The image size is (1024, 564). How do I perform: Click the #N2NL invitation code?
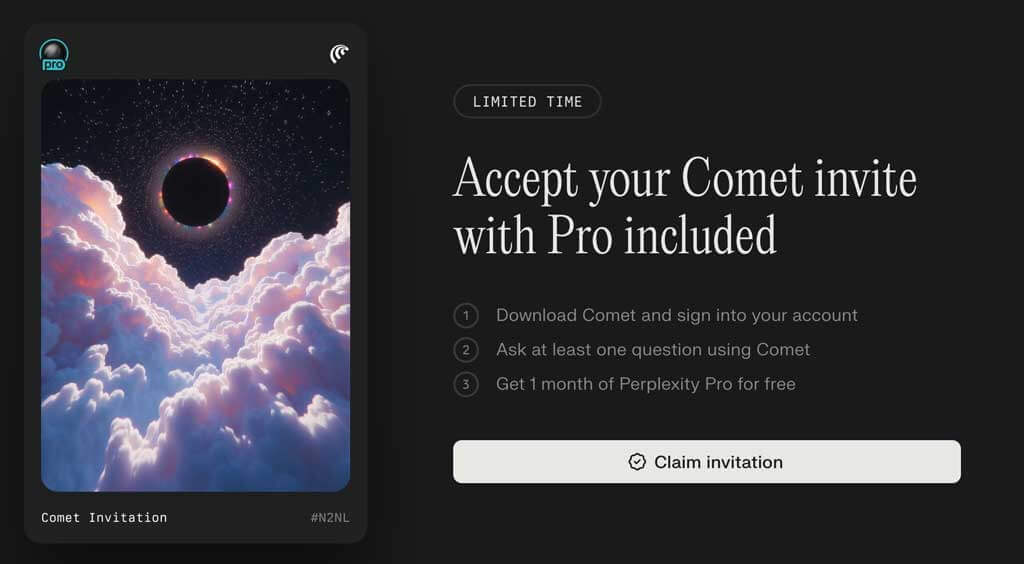[330, 518]
